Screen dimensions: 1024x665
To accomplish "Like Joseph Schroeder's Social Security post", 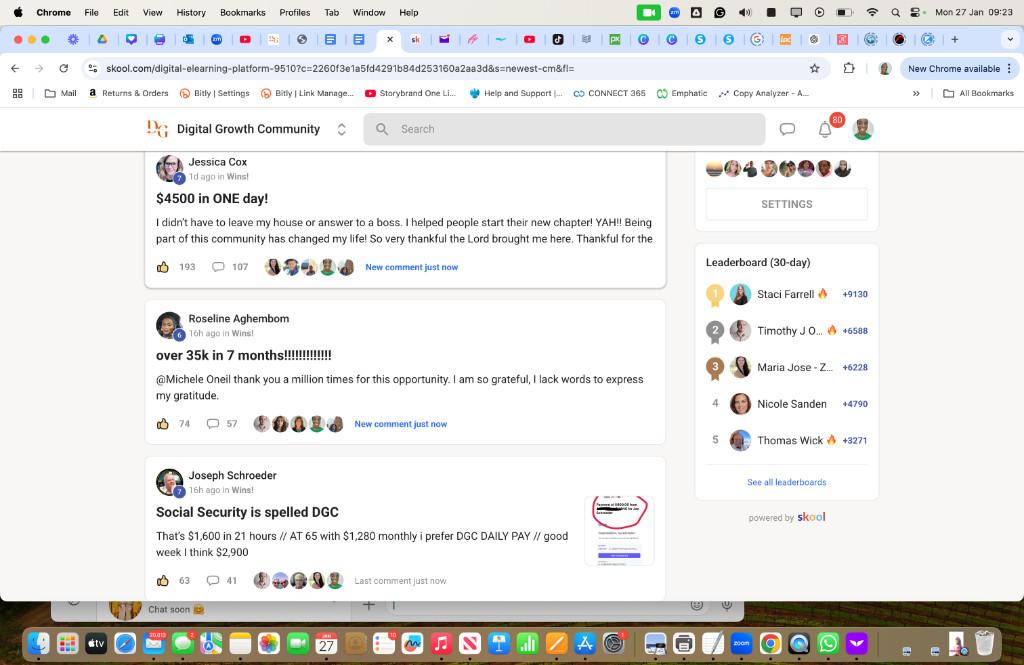I will pyautogui.click(x=163, y=580).
